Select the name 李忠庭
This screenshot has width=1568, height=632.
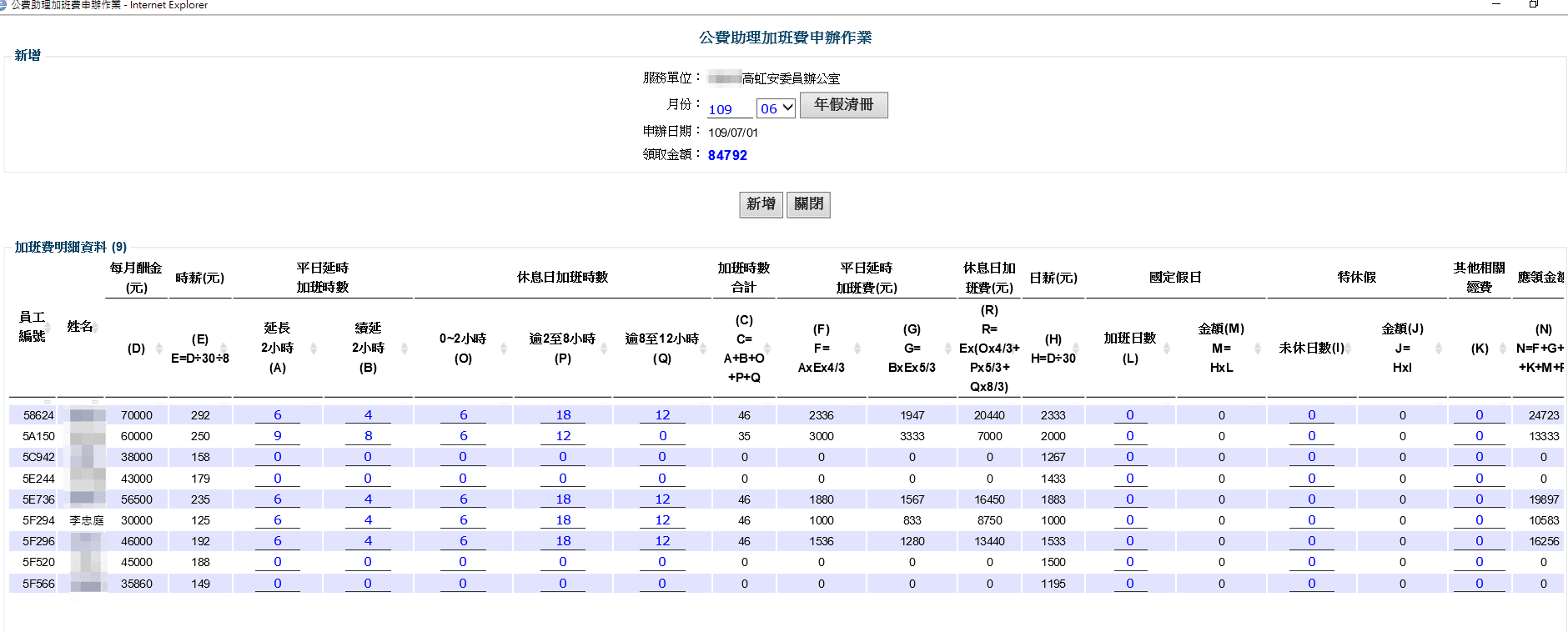87,520
